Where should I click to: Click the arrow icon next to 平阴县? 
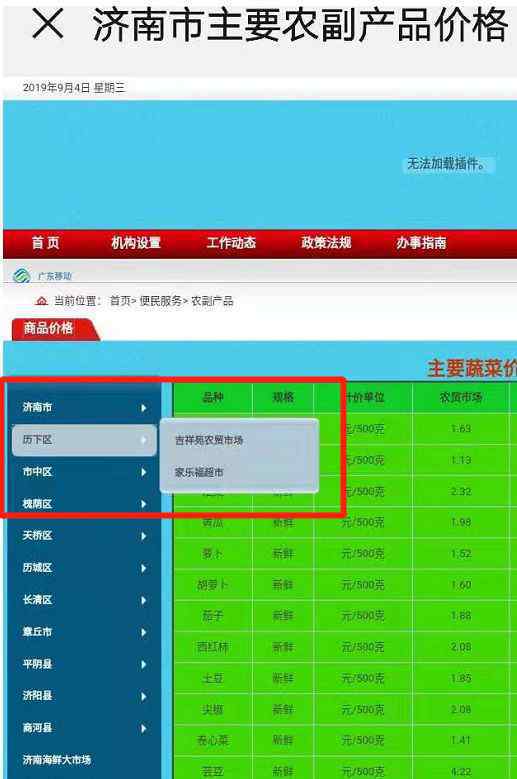point(144,665)
